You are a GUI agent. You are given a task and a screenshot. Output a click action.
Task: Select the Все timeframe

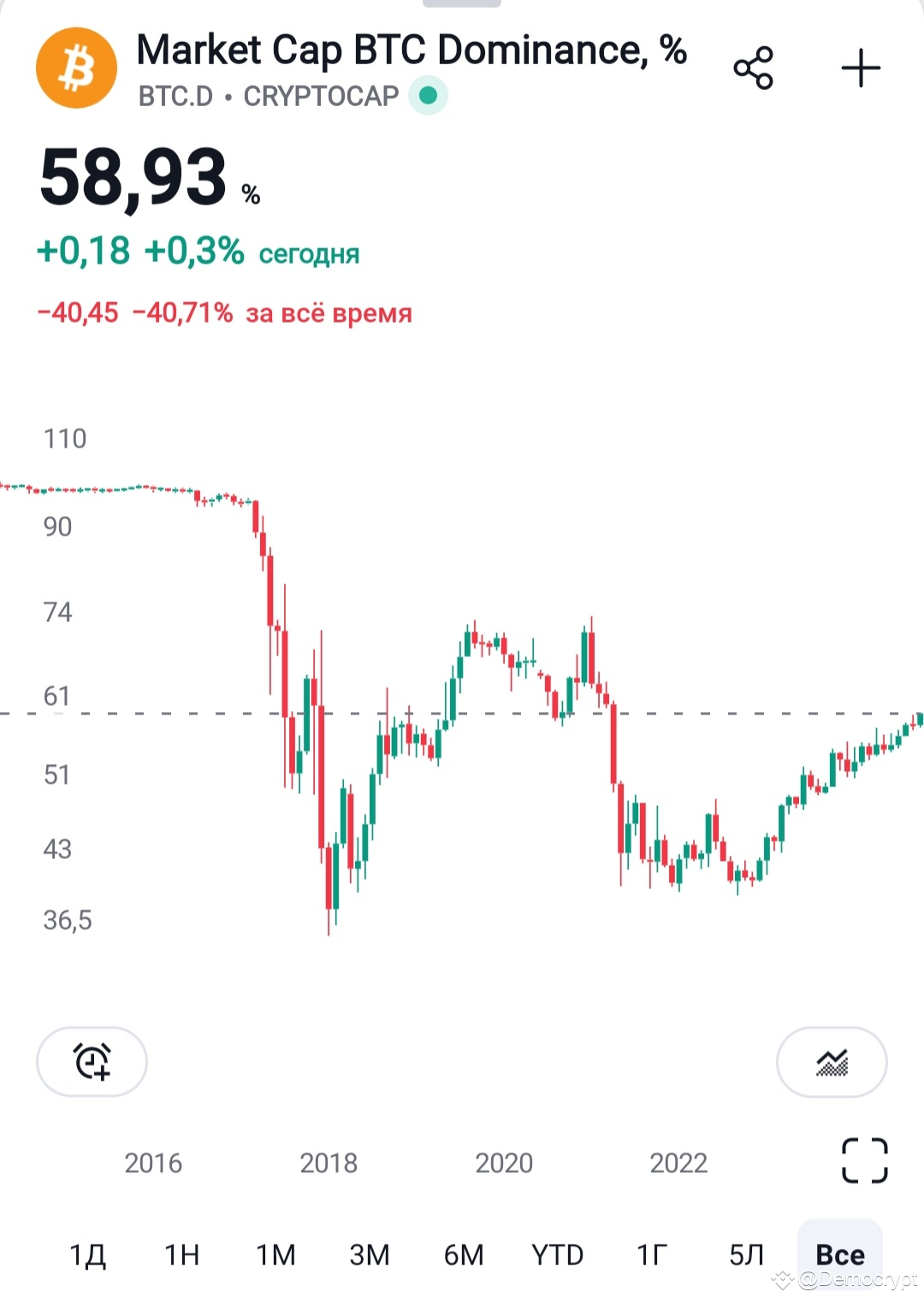pos(840,1254)
